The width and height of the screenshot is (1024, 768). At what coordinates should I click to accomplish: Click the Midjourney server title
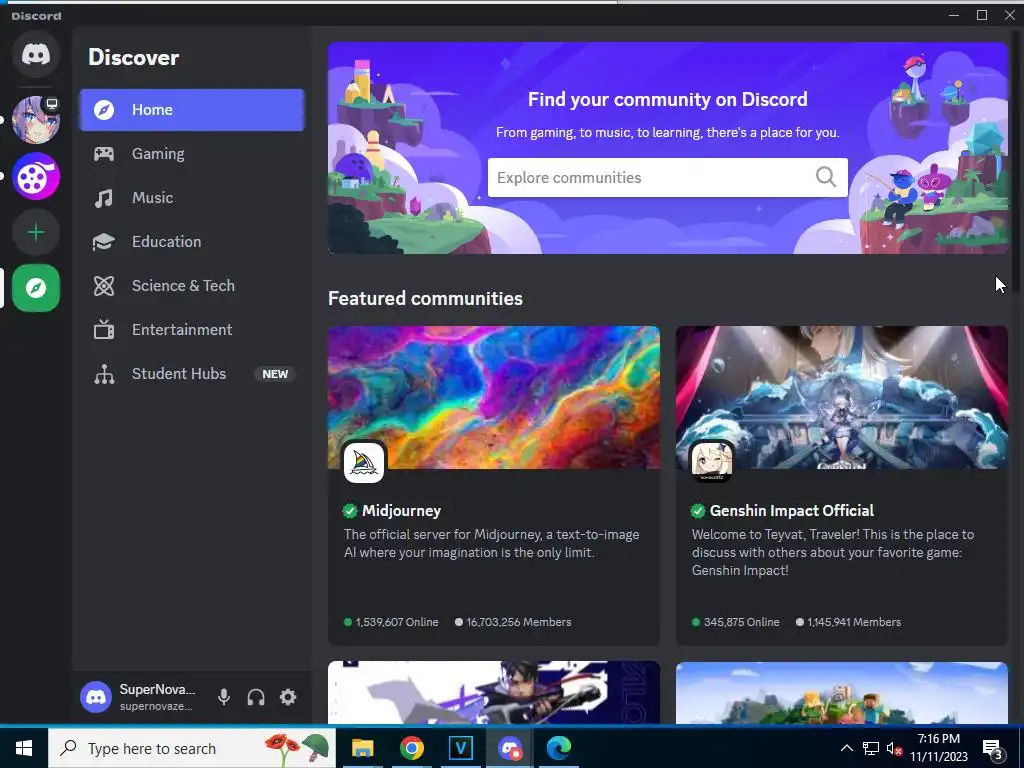point(402,511)
